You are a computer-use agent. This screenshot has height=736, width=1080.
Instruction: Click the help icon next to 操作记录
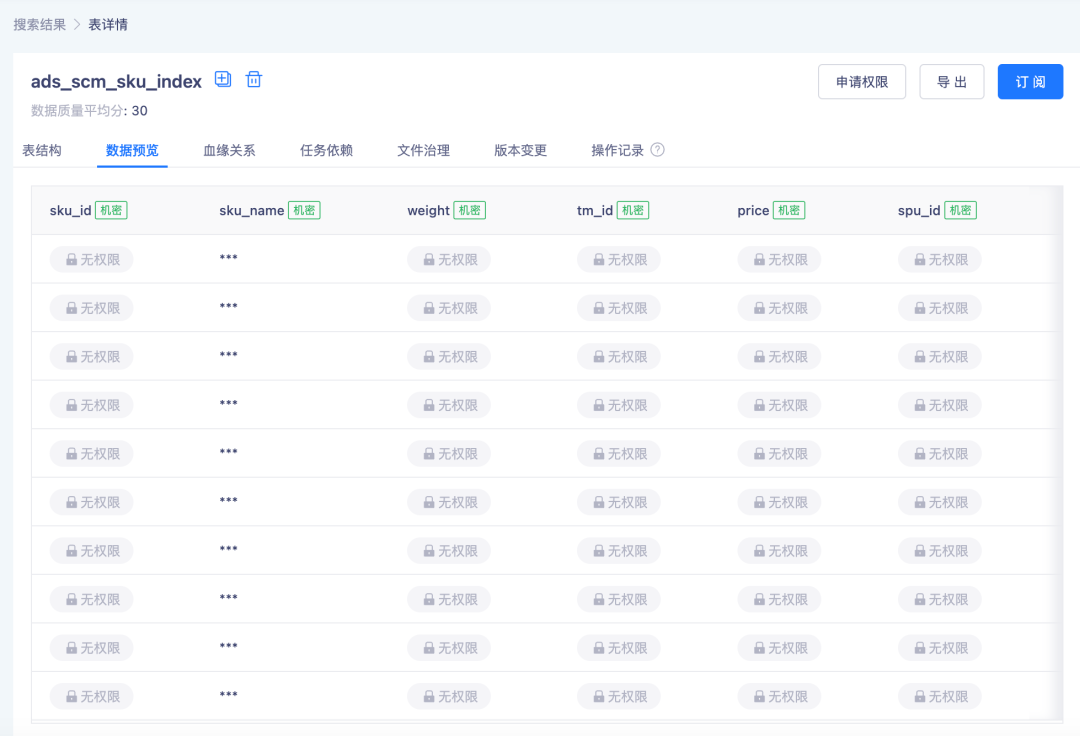pos(657,150)
